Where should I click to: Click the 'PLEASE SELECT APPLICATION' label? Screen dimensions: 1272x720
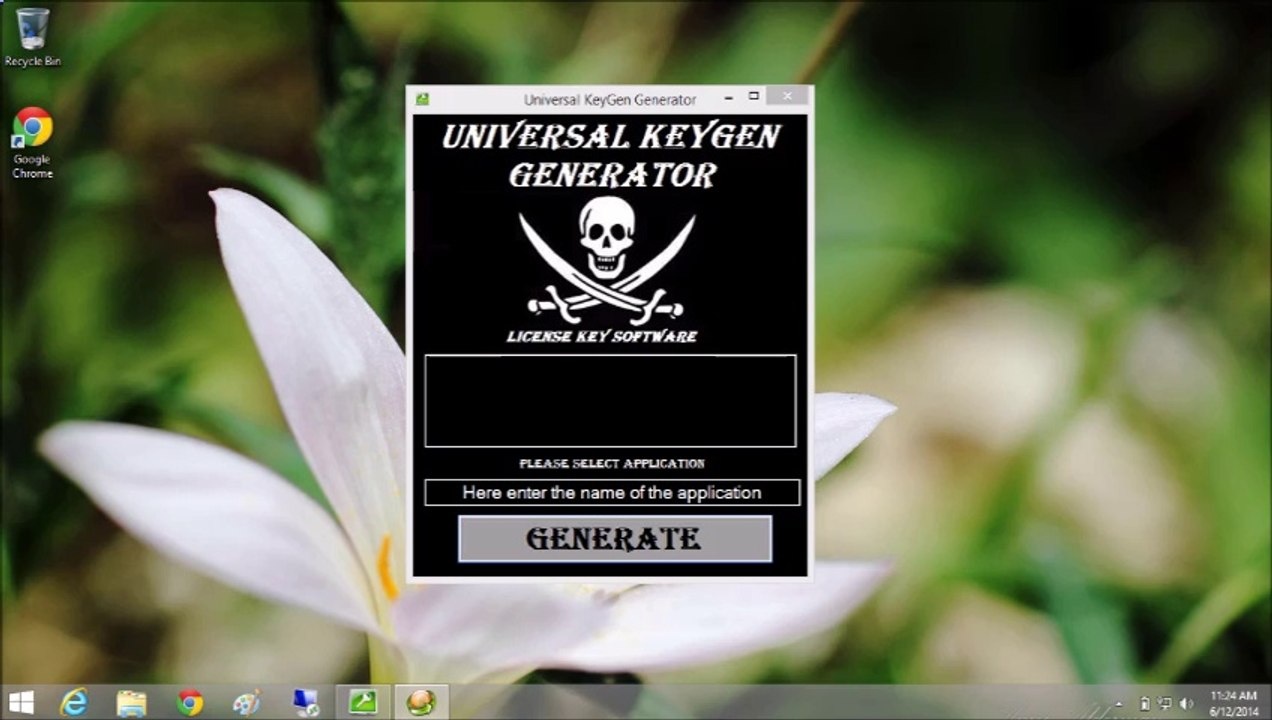pos(612,464)
